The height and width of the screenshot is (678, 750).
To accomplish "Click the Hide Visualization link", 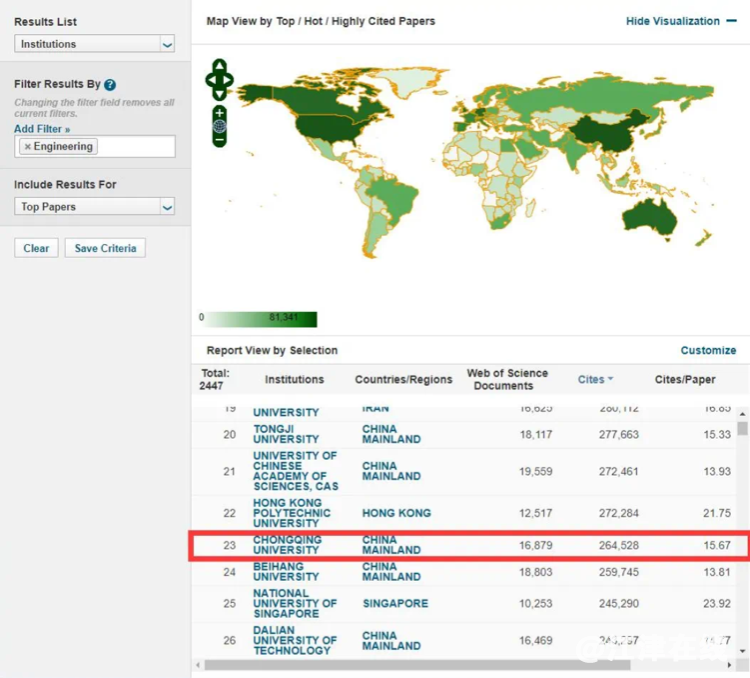I will tap(673, 21).
